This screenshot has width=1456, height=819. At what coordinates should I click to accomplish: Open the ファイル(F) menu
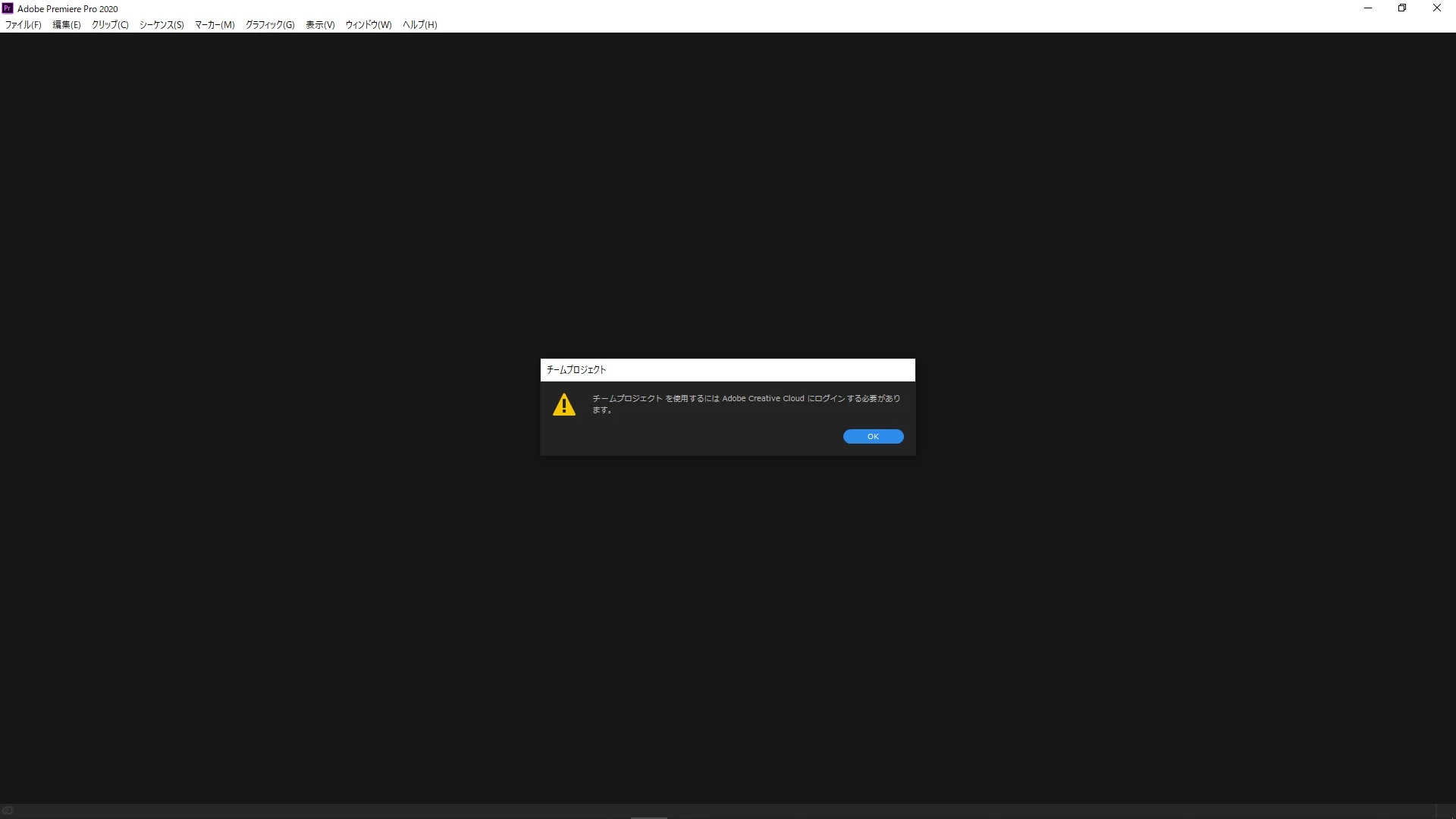24,25
